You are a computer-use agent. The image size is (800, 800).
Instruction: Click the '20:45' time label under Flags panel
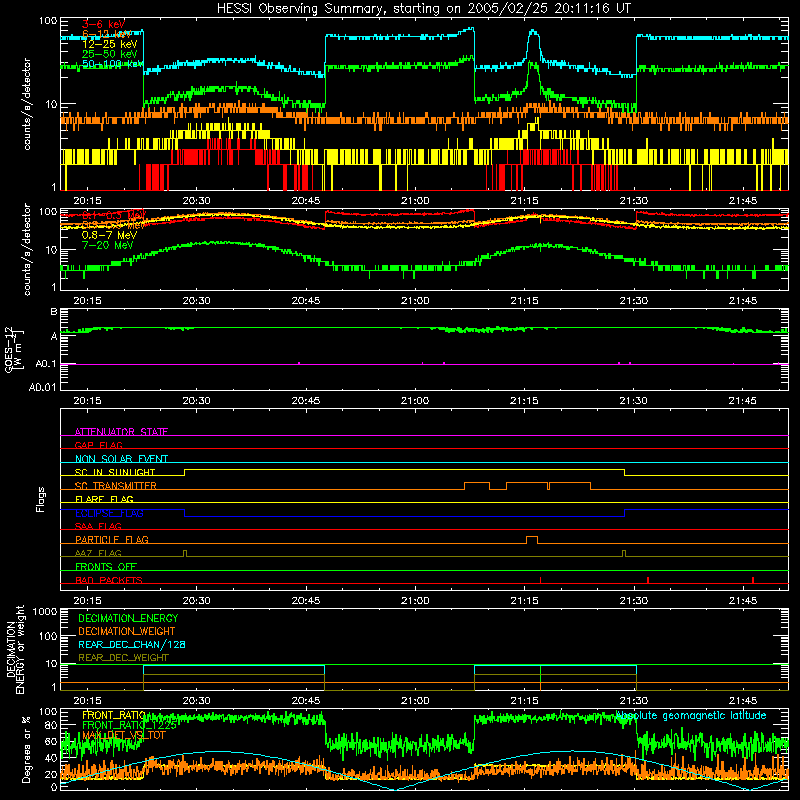(306, 601)
